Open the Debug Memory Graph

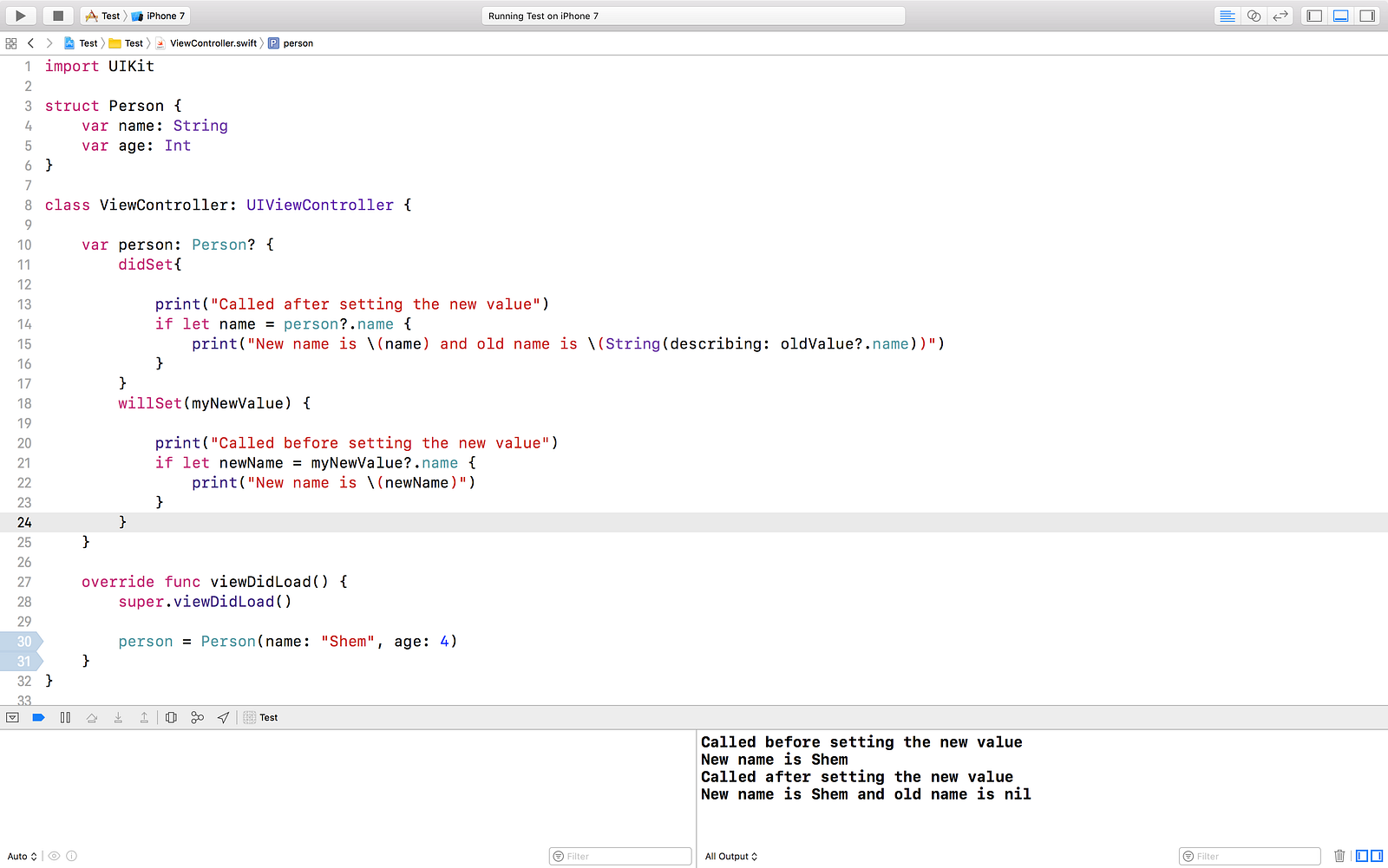tap(198, 718)
